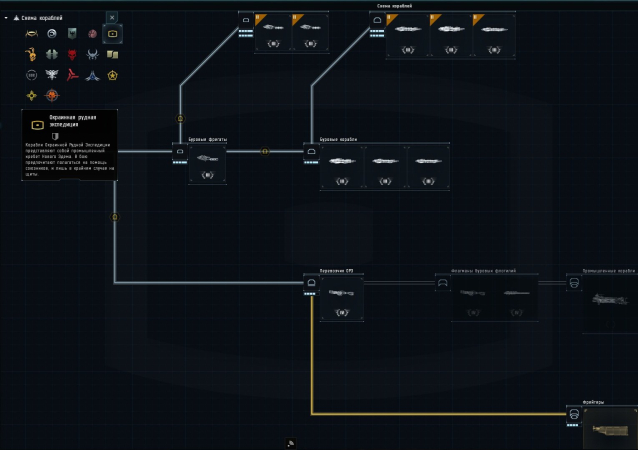Image resolution: width=638 pixels, height=450 pixels.
Task: Click the Фрейтеры skill group icon
Action: pos(574,414)
